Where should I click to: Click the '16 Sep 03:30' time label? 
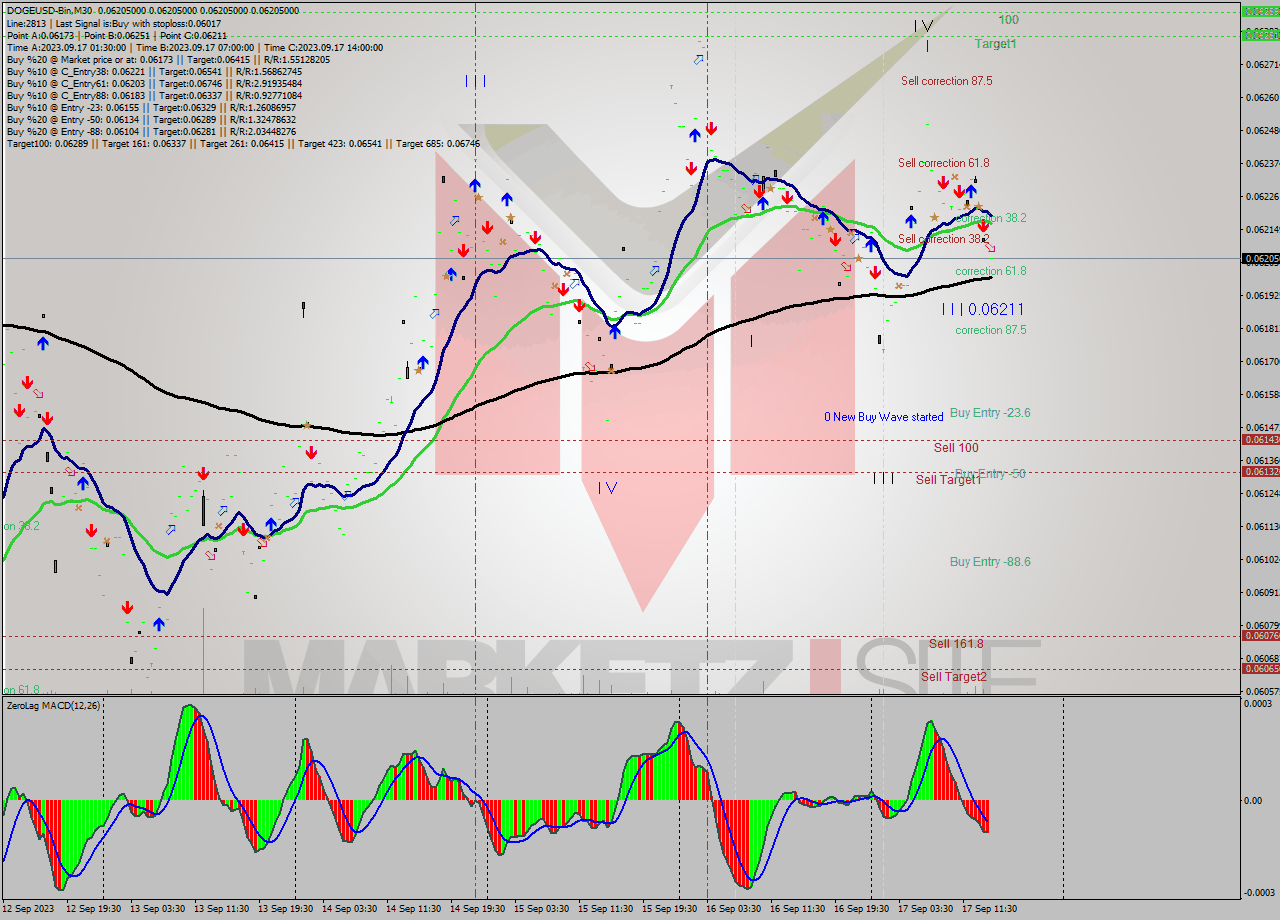point(733,909)
